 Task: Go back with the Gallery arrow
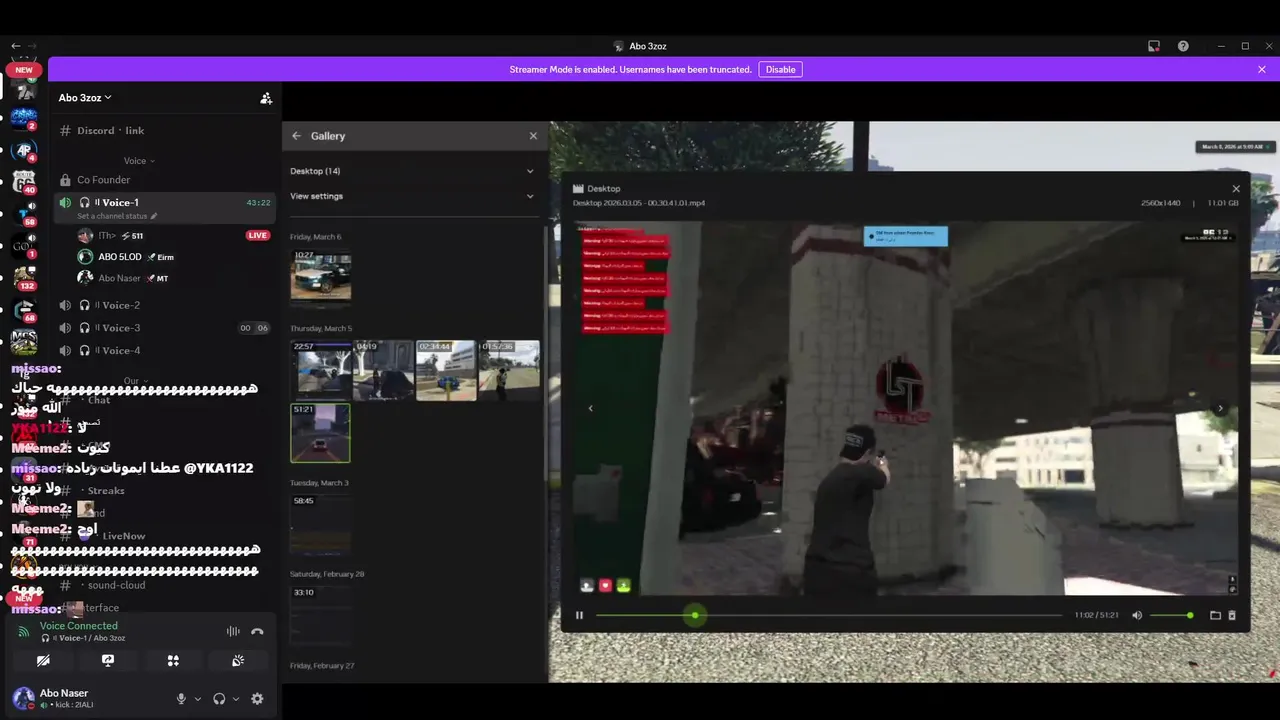296,136
